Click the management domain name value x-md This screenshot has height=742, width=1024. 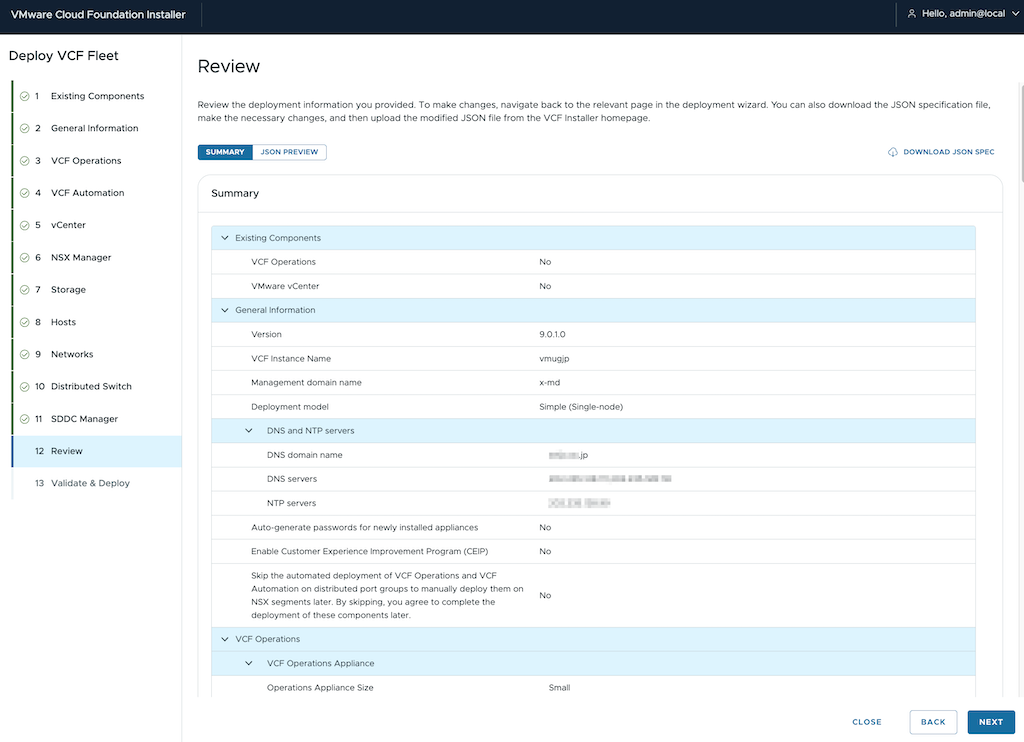[x=550, y=383]
